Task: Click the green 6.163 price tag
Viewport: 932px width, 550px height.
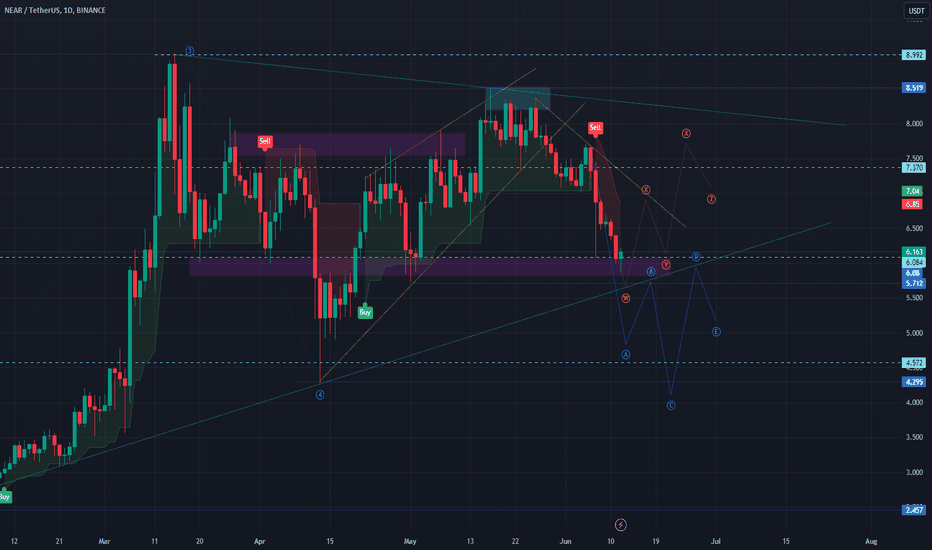Action: click(x=914, y=252)
